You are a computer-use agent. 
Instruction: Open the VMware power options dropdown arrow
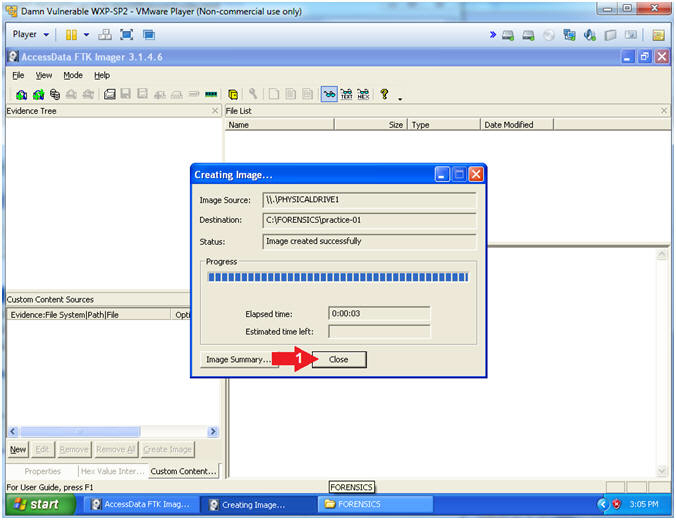coord(86,34)
